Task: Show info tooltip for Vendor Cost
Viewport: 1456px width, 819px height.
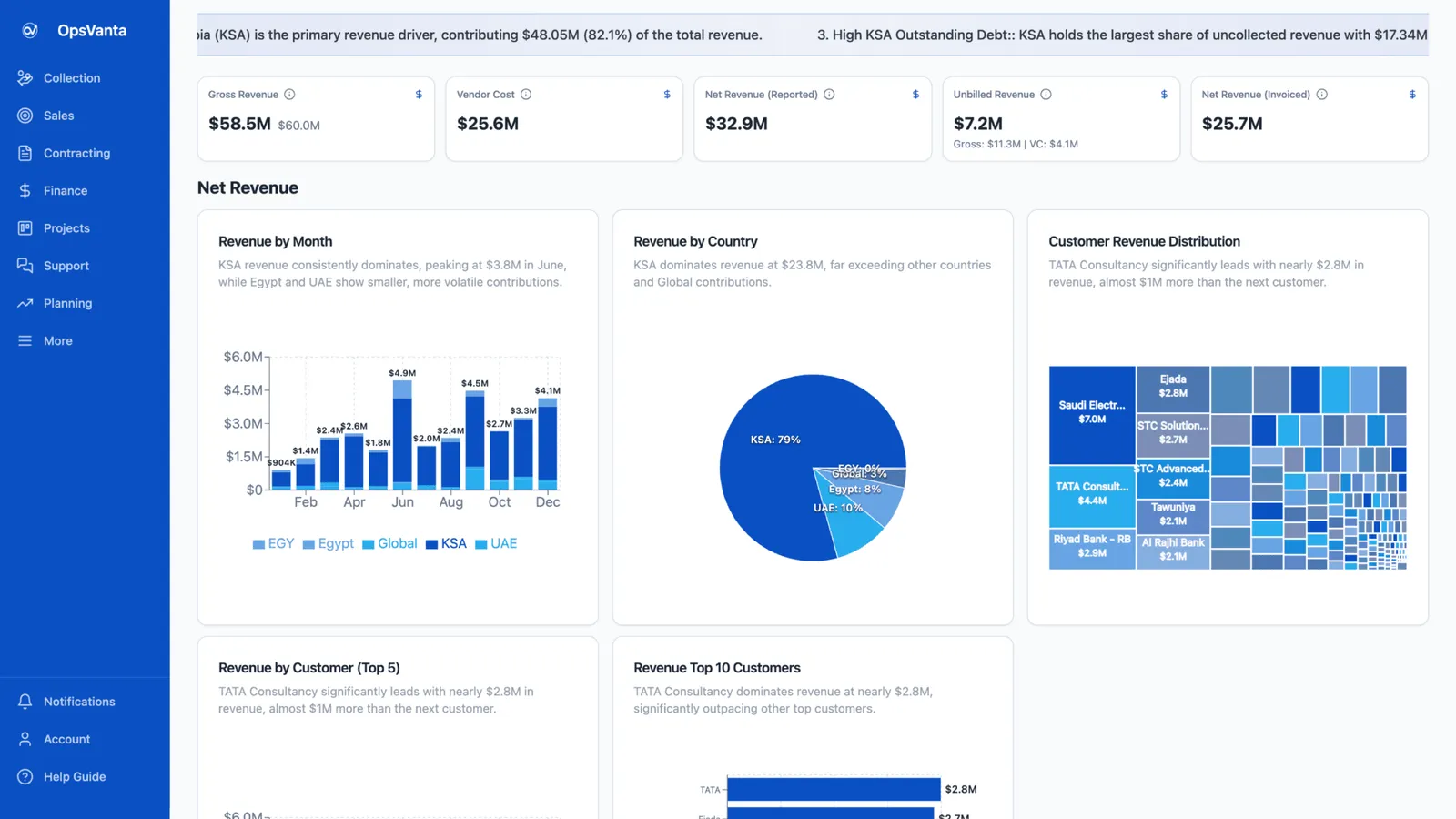Action: point(526,95)
